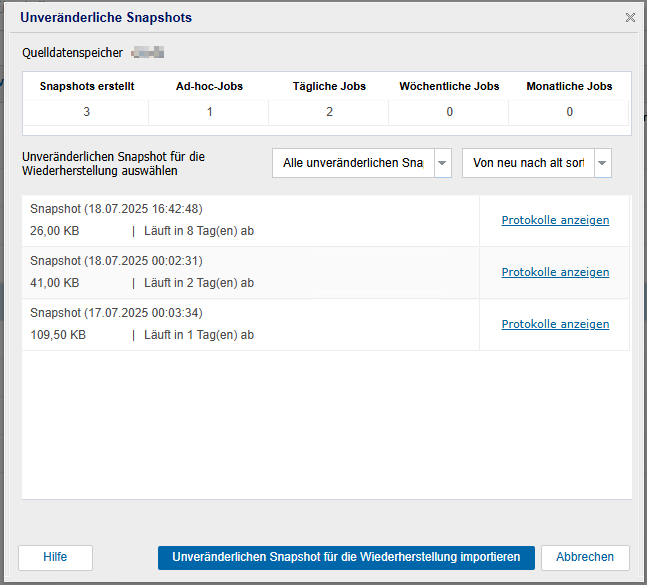Click the Monatliche Jobs count value

[569, 112]
